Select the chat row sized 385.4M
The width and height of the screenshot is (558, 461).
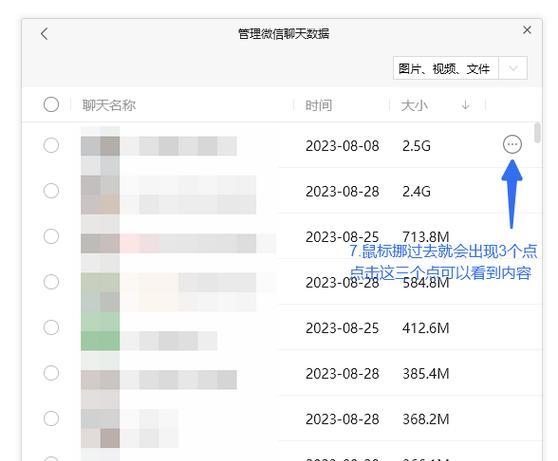pos(51,373)
